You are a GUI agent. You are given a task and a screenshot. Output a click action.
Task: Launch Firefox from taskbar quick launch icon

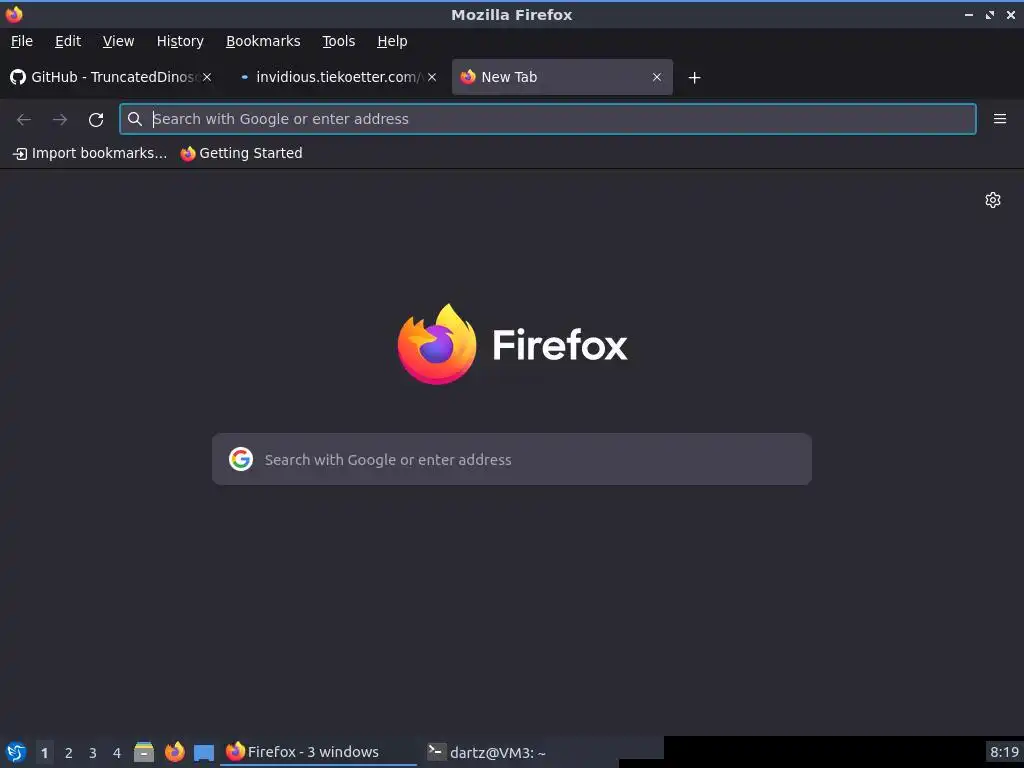tap(174, 752)
